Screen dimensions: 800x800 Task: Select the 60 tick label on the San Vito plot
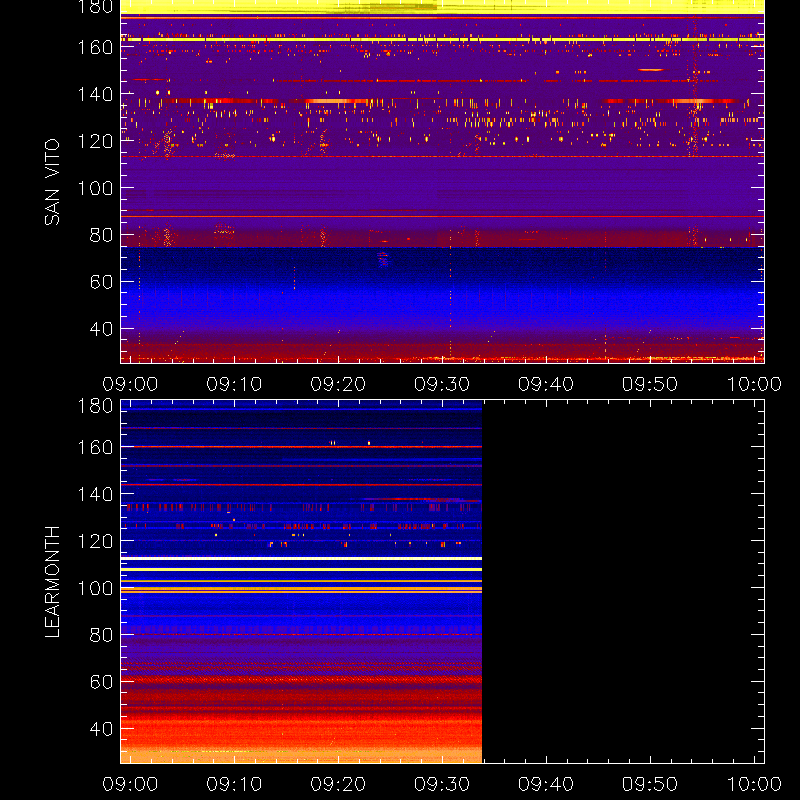(x=101, y=282)
